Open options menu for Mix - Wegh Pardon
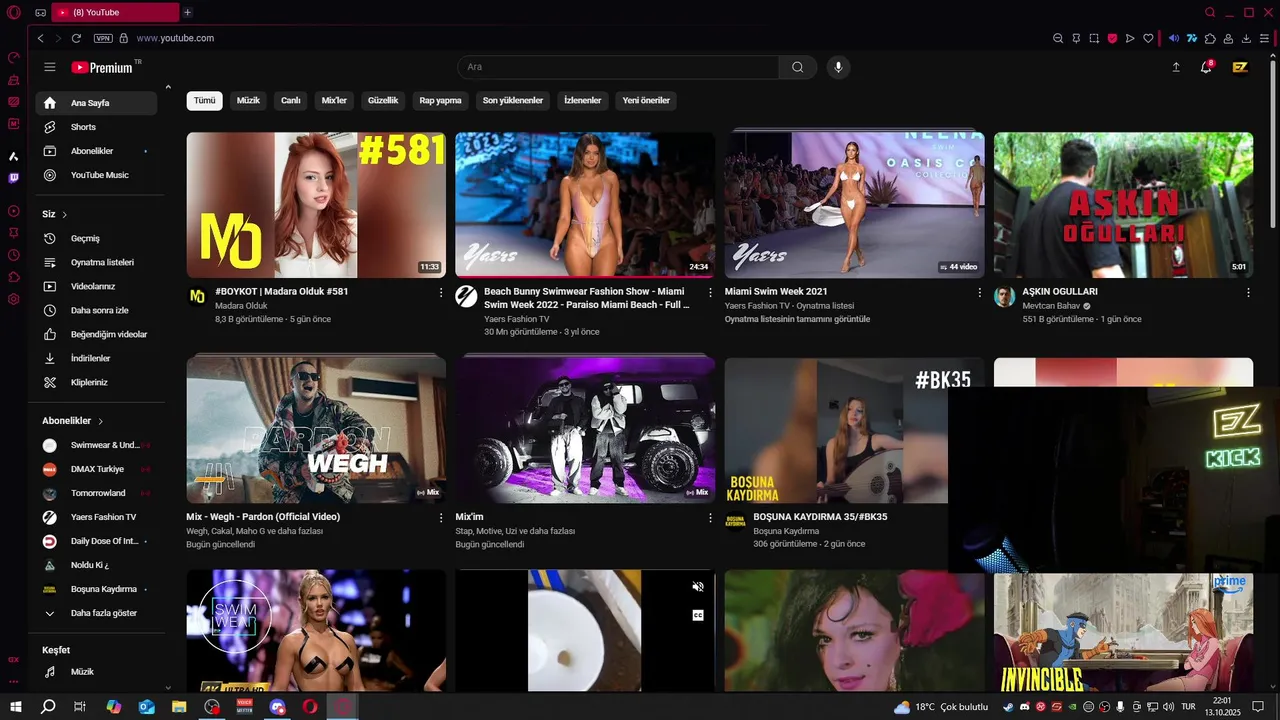Image resolution: width=1280 pixels, height=720 pixels. tap(441, 518)
